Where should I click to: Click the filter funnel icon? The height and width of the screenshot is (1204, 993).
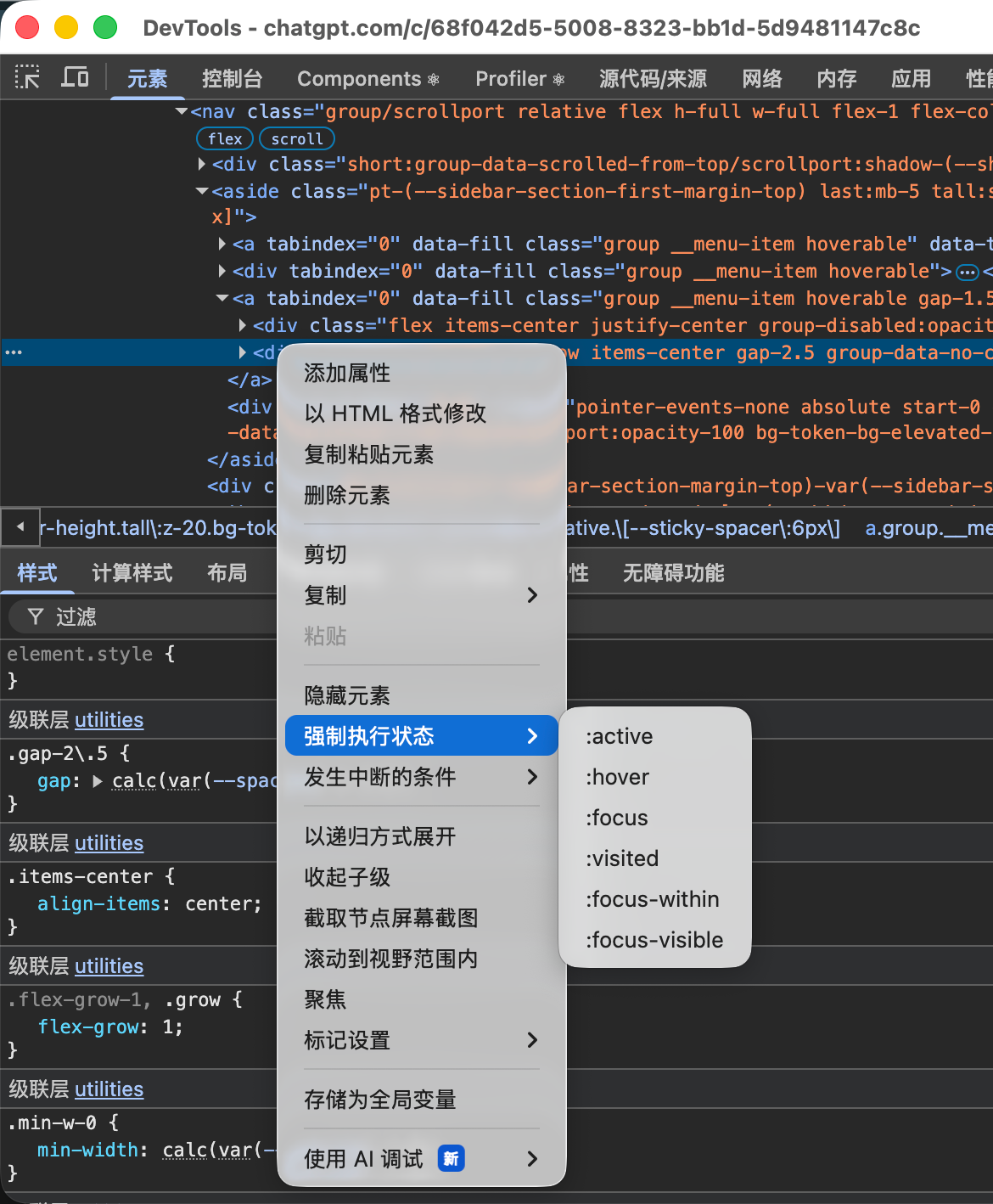(36, 616)
